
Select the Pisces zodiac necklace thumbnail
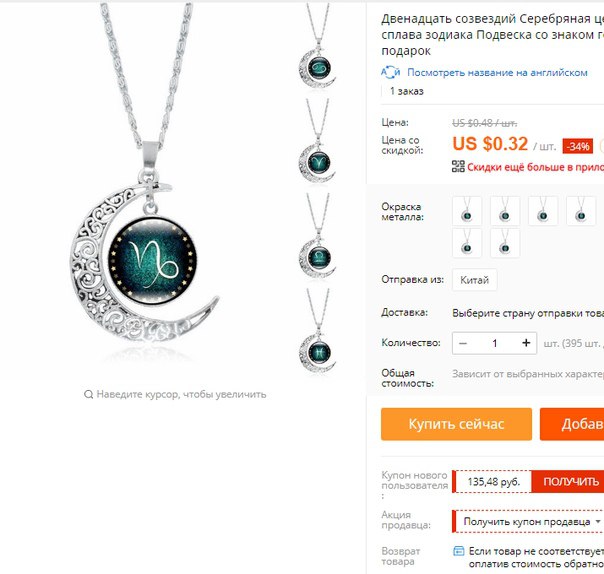click(x=318, y=332)
